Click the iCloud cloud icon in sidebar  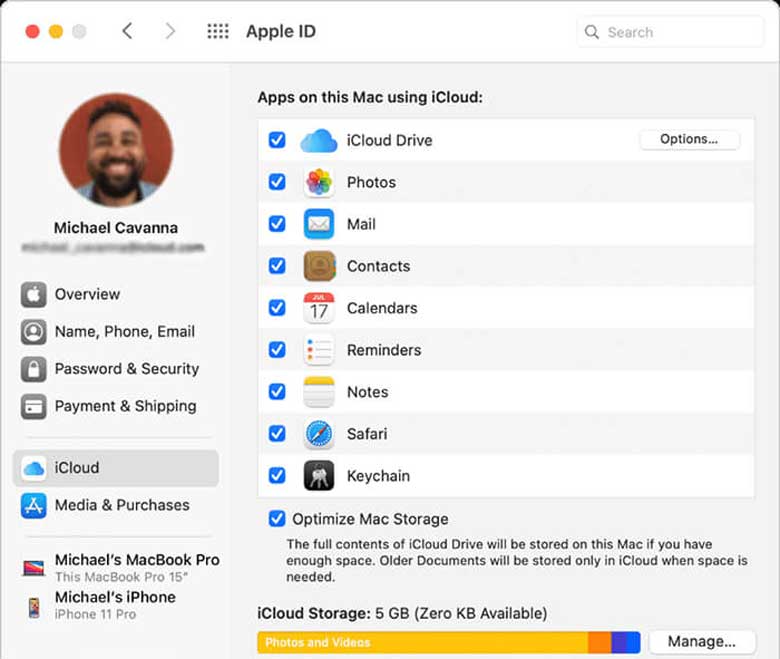(33, 468)
